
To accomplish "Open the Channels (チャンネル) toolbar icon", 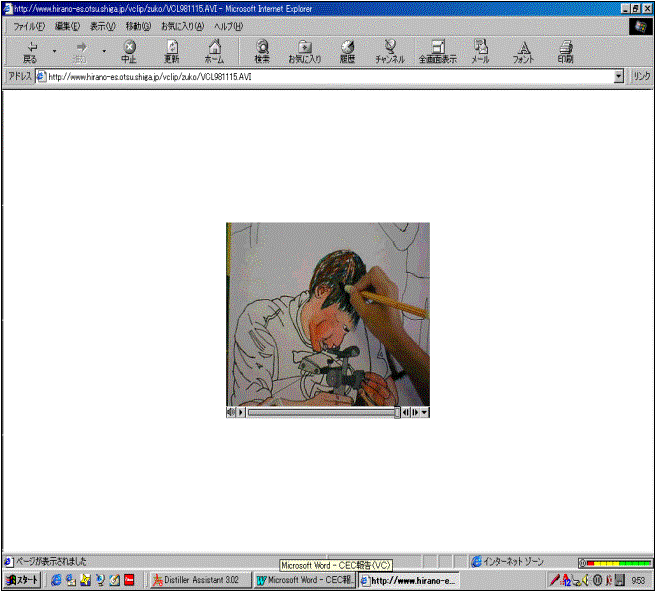I will (x=390, y=52).
